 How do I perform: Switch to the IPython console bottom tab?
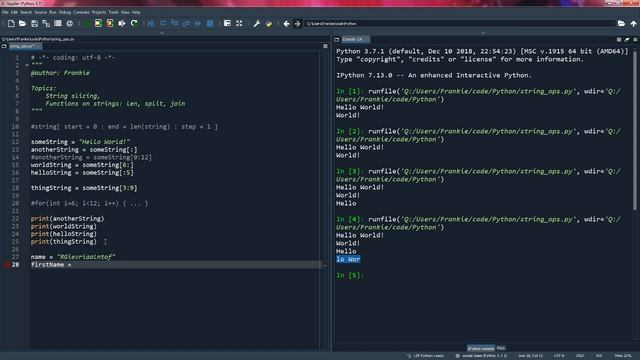coord(480,348)
